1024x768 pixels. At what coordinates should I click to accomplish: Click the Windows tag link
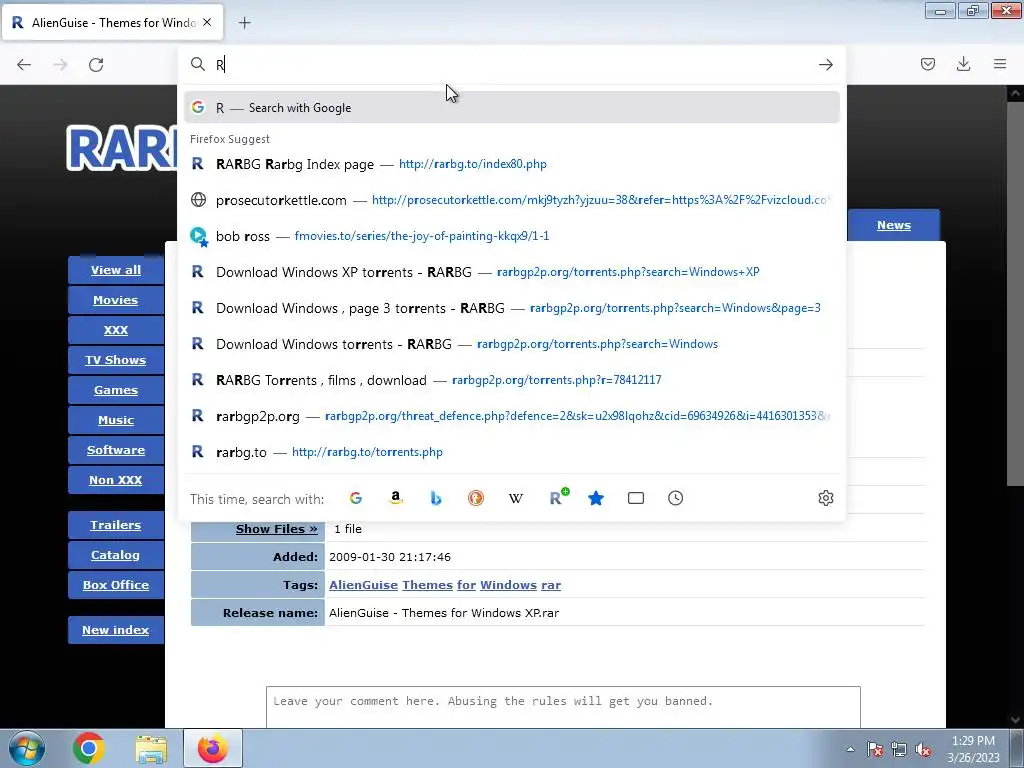(x=508, y=585)
